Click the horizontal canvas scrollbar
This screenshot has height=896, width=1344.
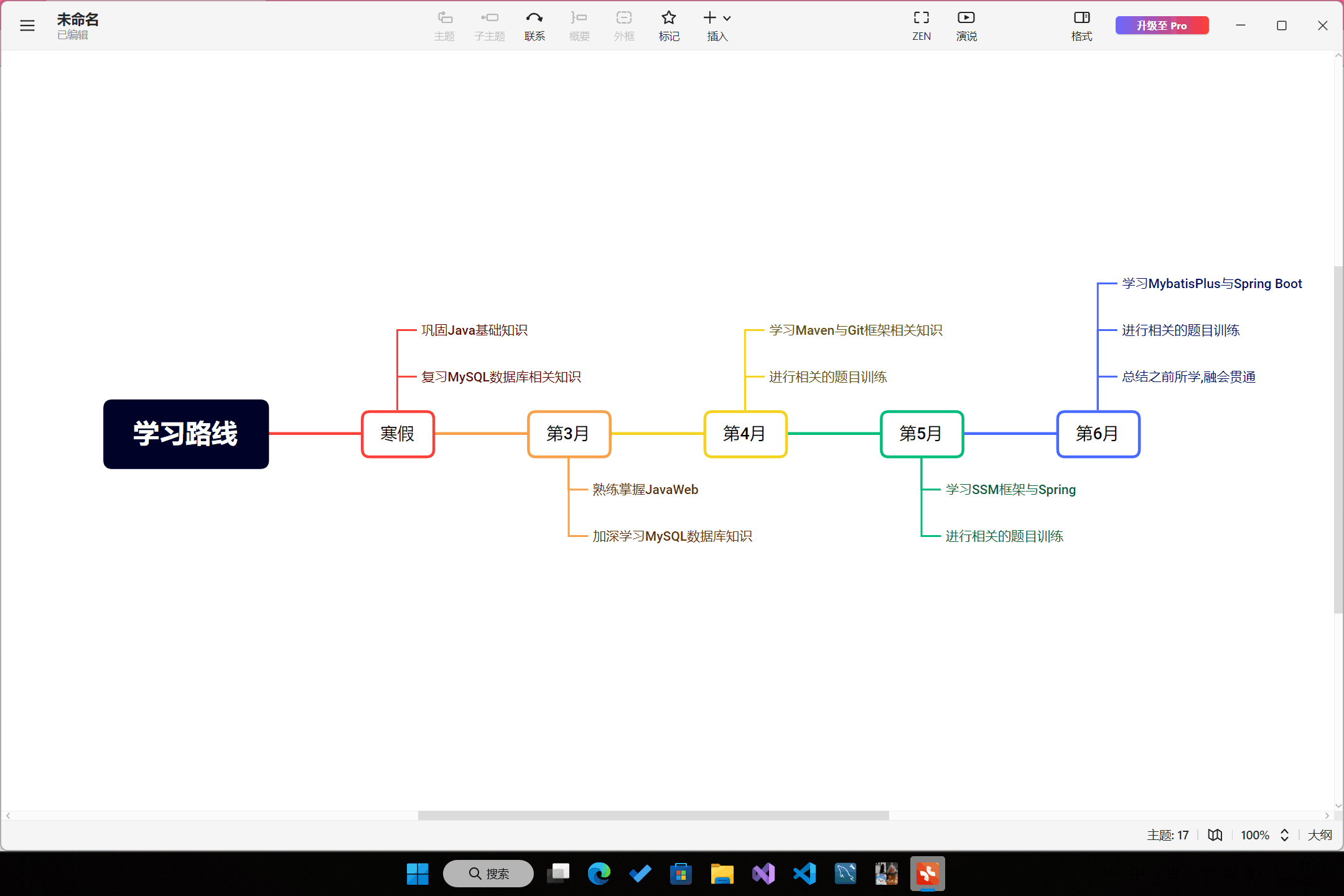pyautogui.click(x=653, y=816)
